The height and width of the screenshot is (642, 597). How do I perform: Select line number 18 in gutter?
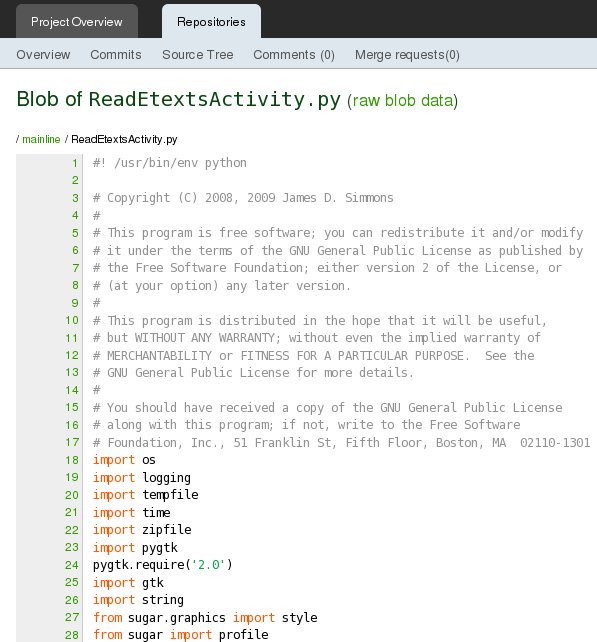[x=72, y=460]
